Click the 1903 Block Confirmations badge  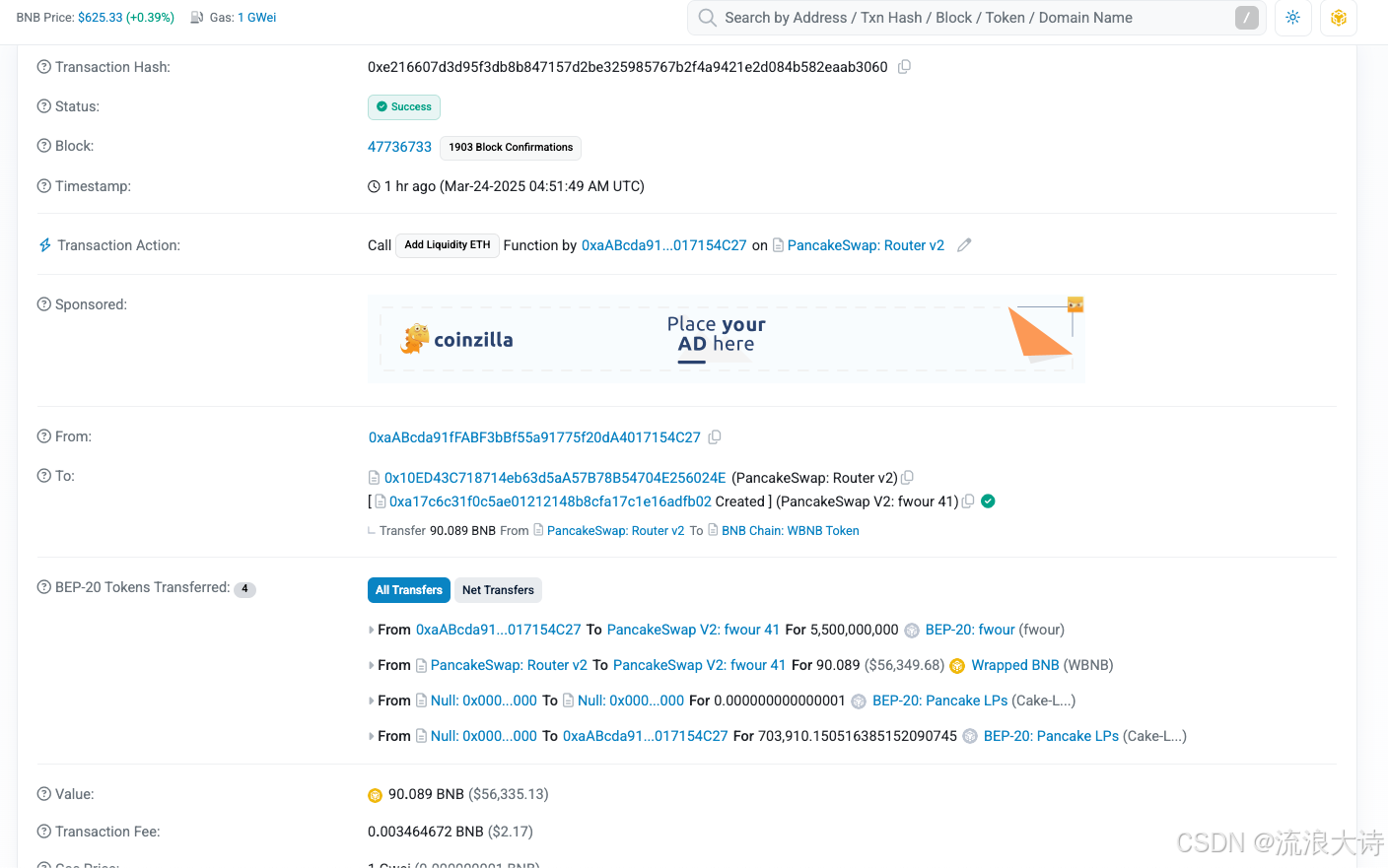(x=511, y=148)
